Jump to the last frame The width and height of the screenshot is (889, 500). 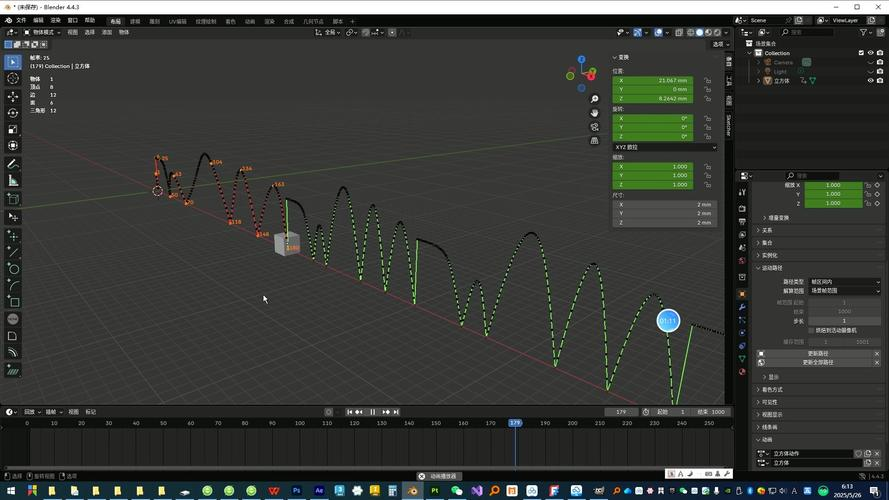pyautogui.click(x=396, y=412)
